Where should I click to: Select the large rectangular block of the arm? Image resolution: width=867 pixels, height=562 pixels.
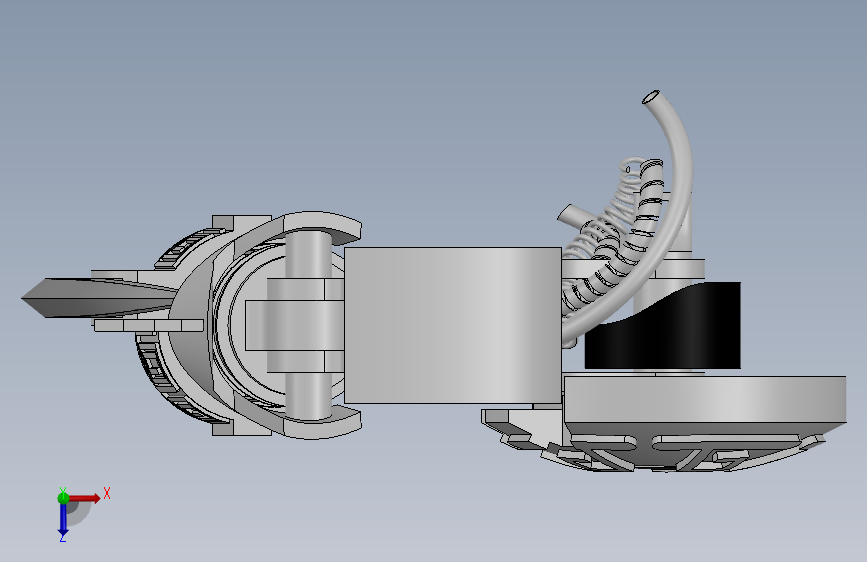pos(452,325)
